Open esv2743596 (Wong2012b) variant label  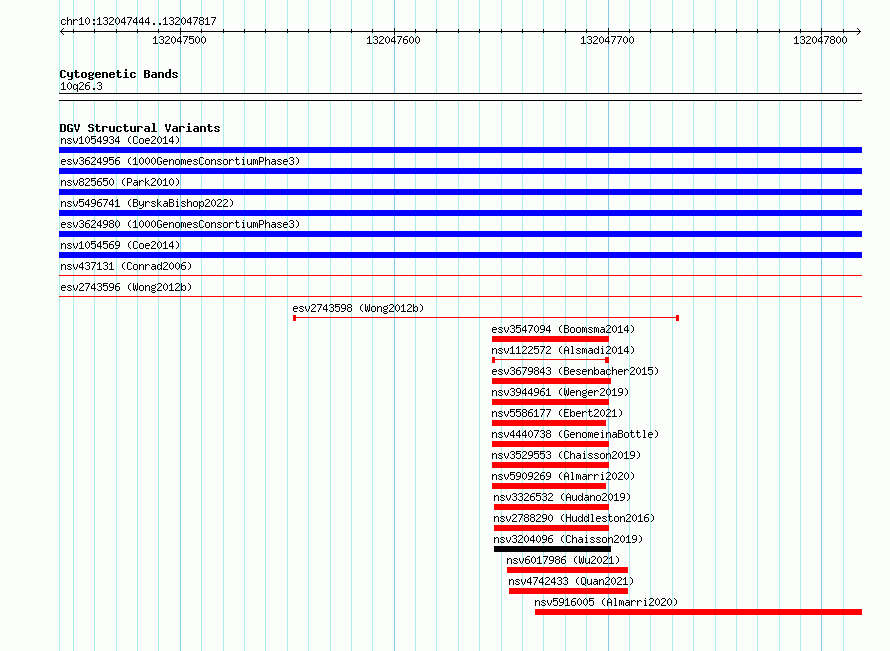(126, 287)
